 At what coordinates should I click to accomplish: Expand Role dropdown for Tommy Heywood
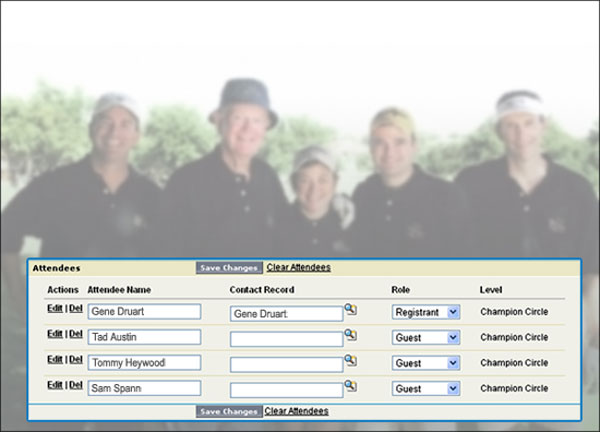pos(426,362)
